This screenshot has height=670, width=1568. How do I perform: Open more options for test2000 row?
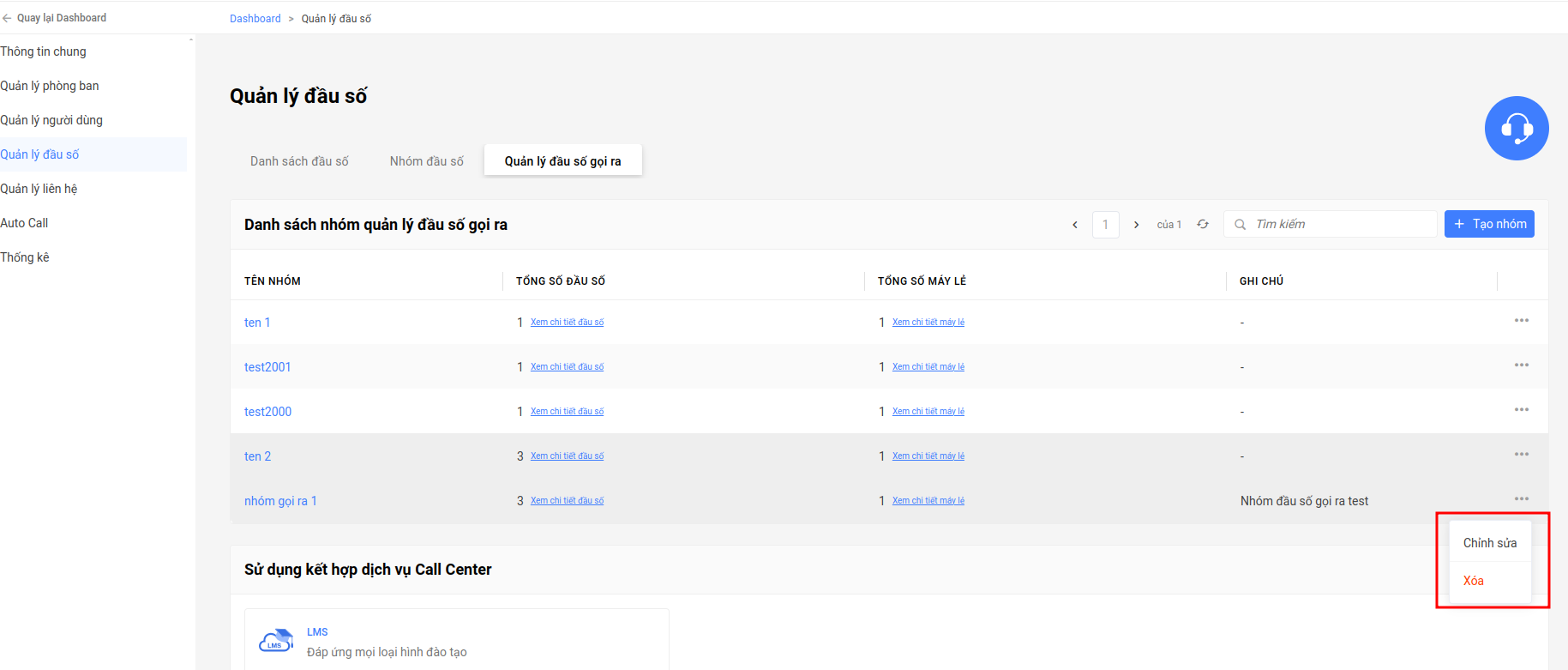(1522, 409)
